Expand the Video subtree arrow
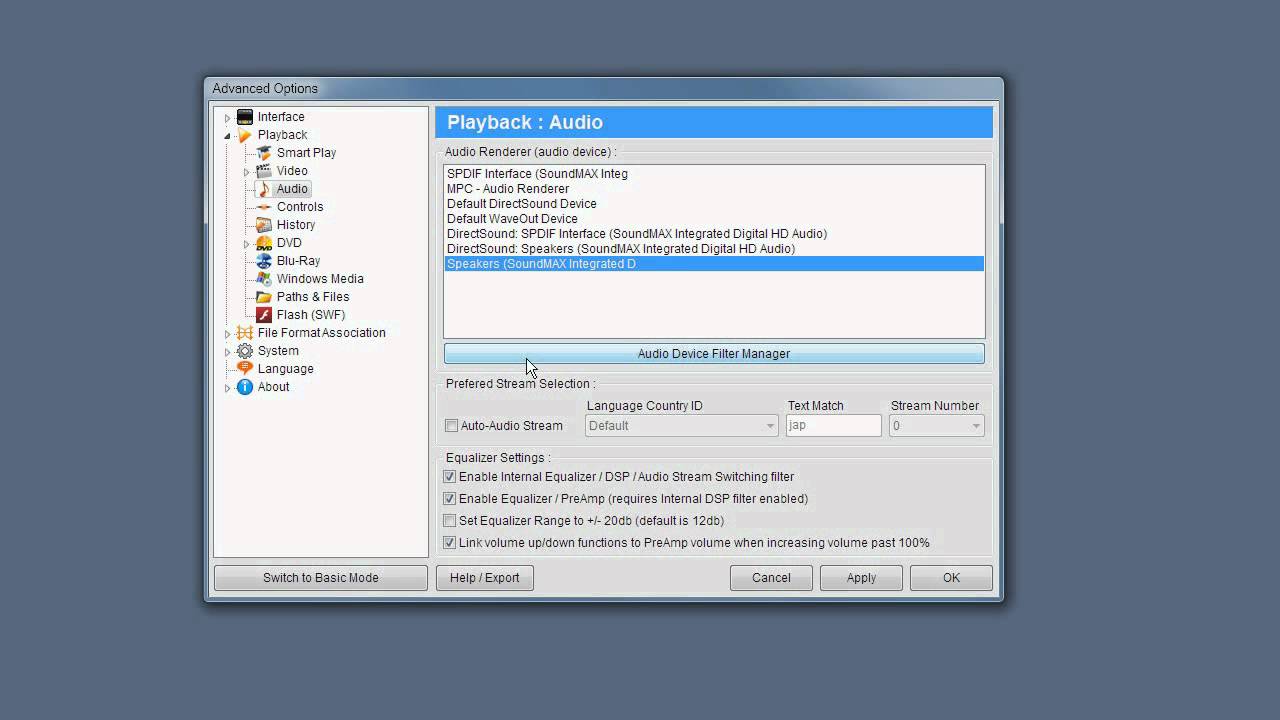 tap(247, 172)
